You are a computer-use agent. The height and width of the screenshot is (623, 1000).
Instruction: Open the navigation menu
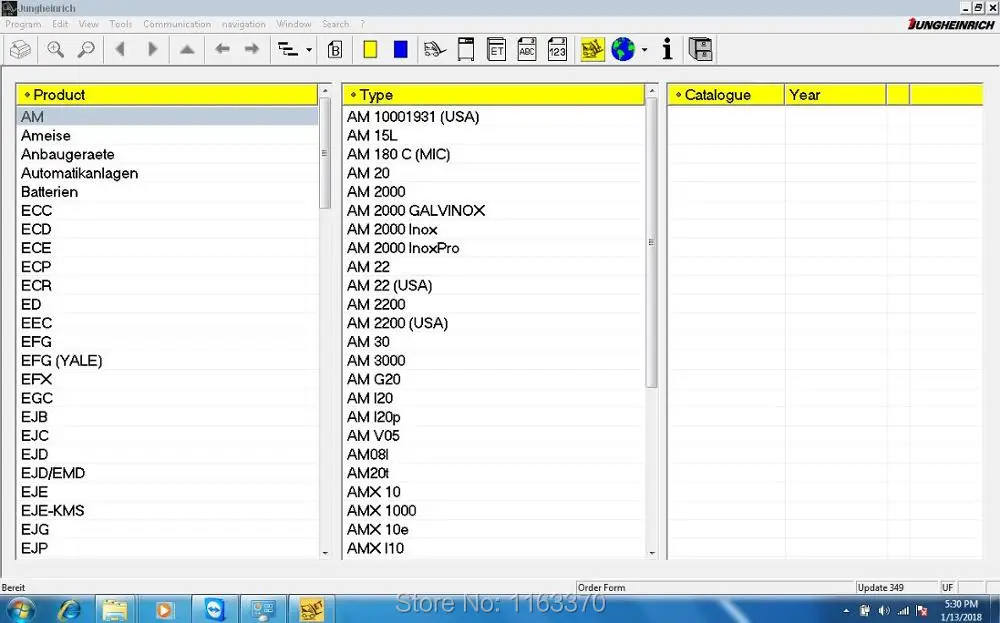(244, 24)
